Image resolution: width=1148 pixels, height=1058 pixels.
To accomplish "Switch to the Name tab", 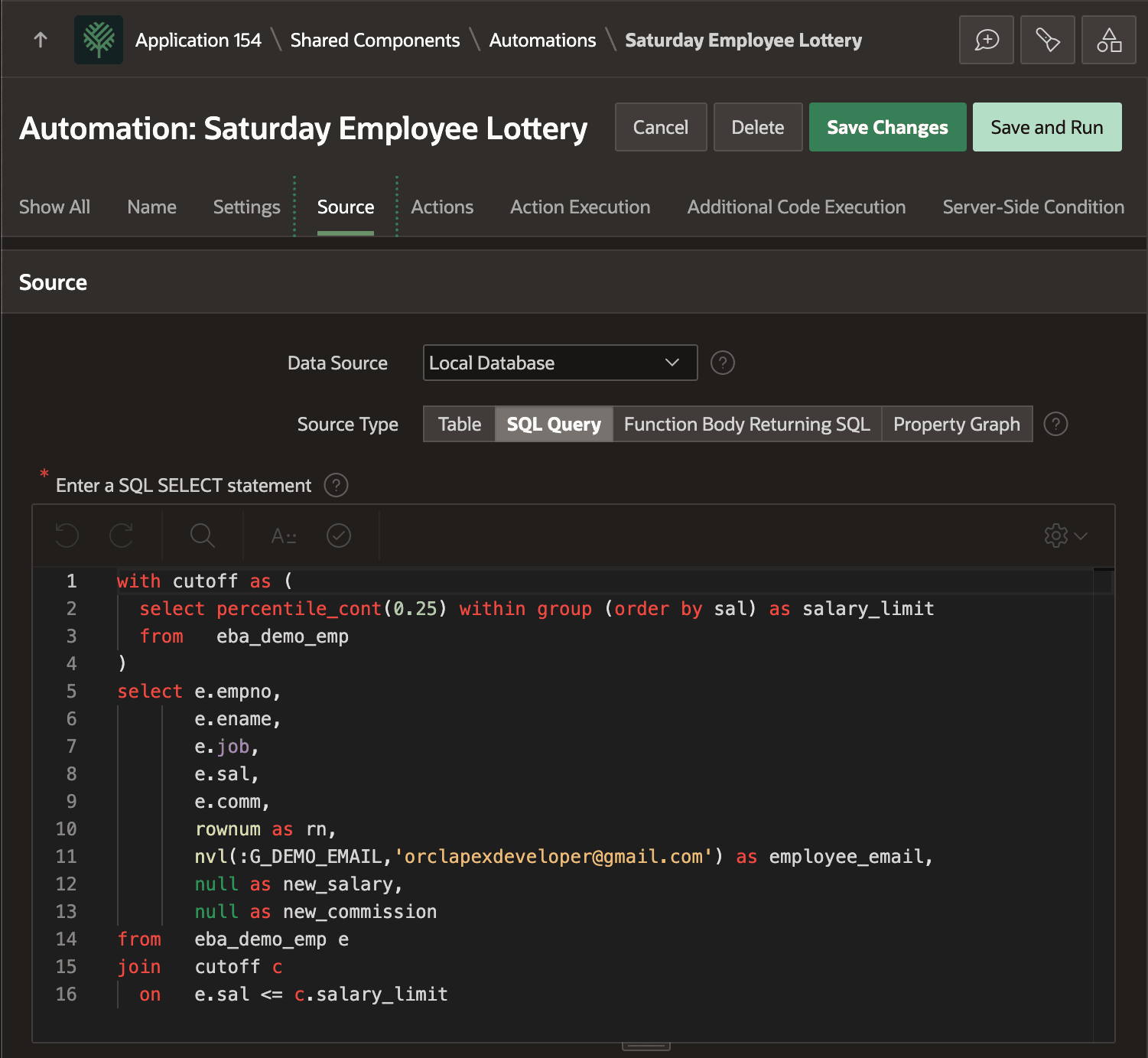I will coord(151,207).
